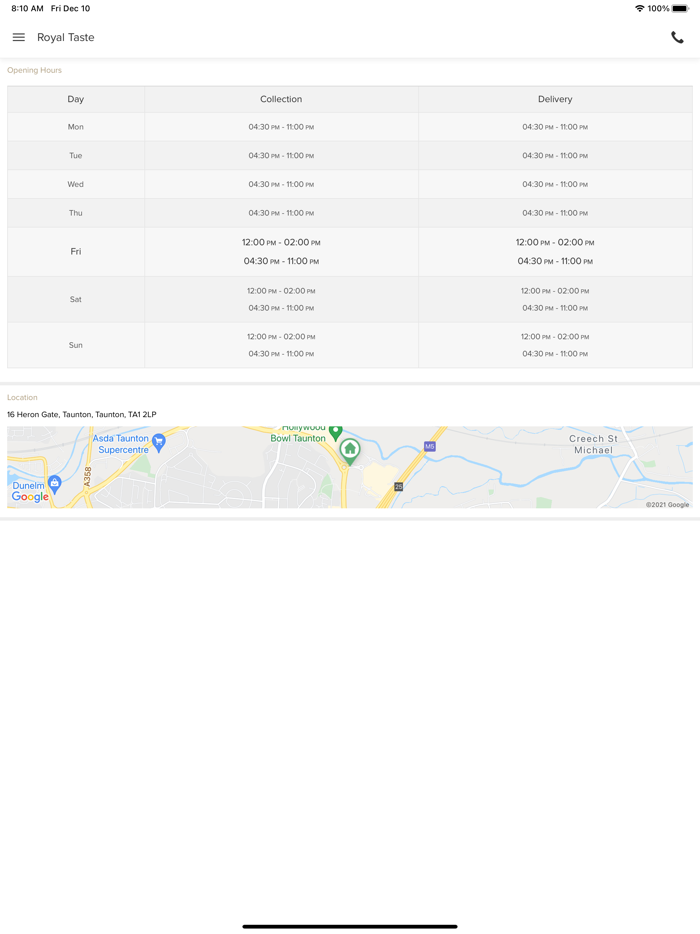The width and height of the screenshot is (700, 934).
Task: Tap the address 16 Heron Gate text
Action: (82, 414)
